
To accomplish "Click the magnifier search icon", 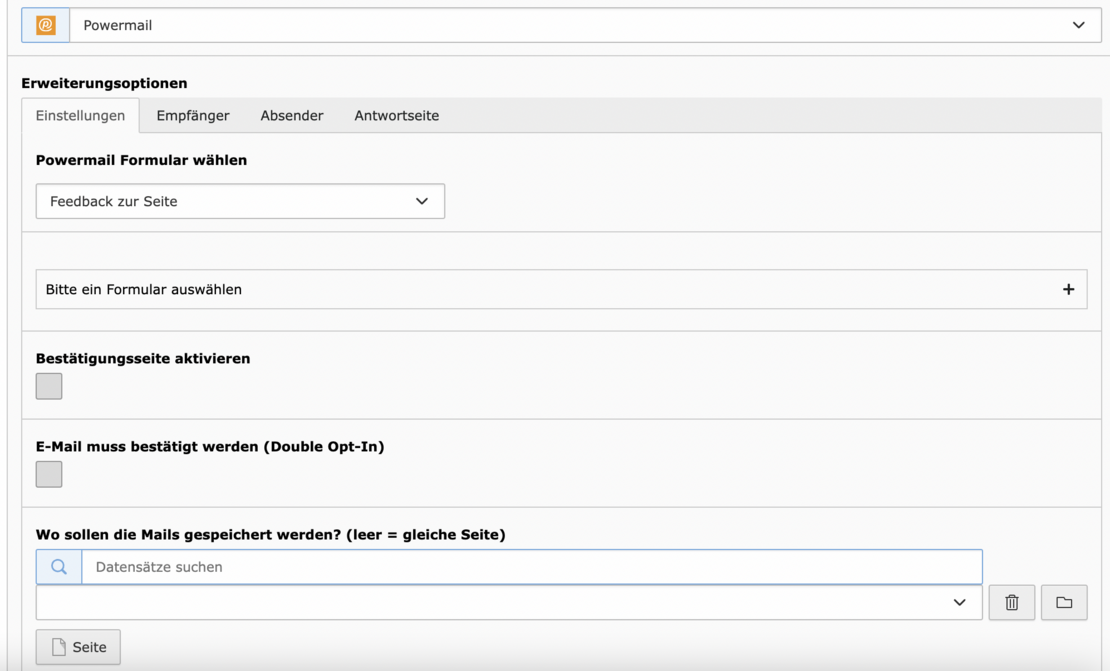I will 59,567.
